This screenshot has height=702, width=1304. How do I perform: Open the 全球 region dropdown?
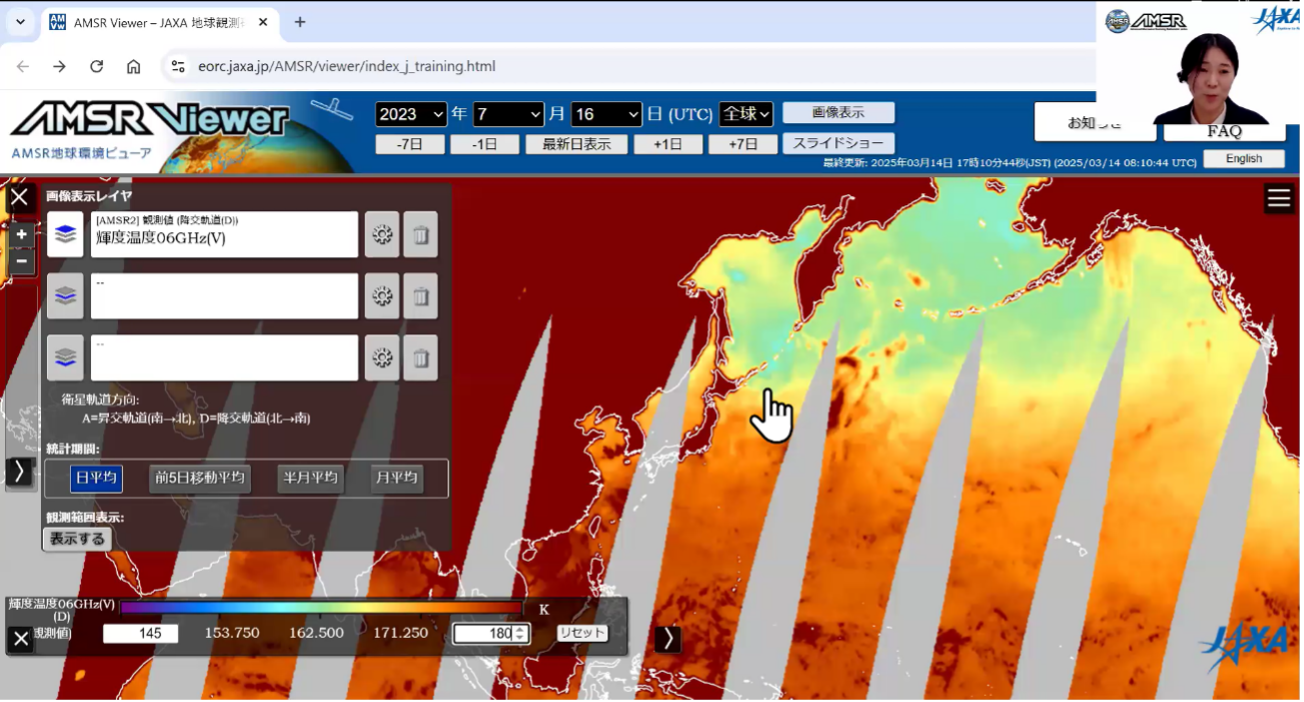point(746,114)
